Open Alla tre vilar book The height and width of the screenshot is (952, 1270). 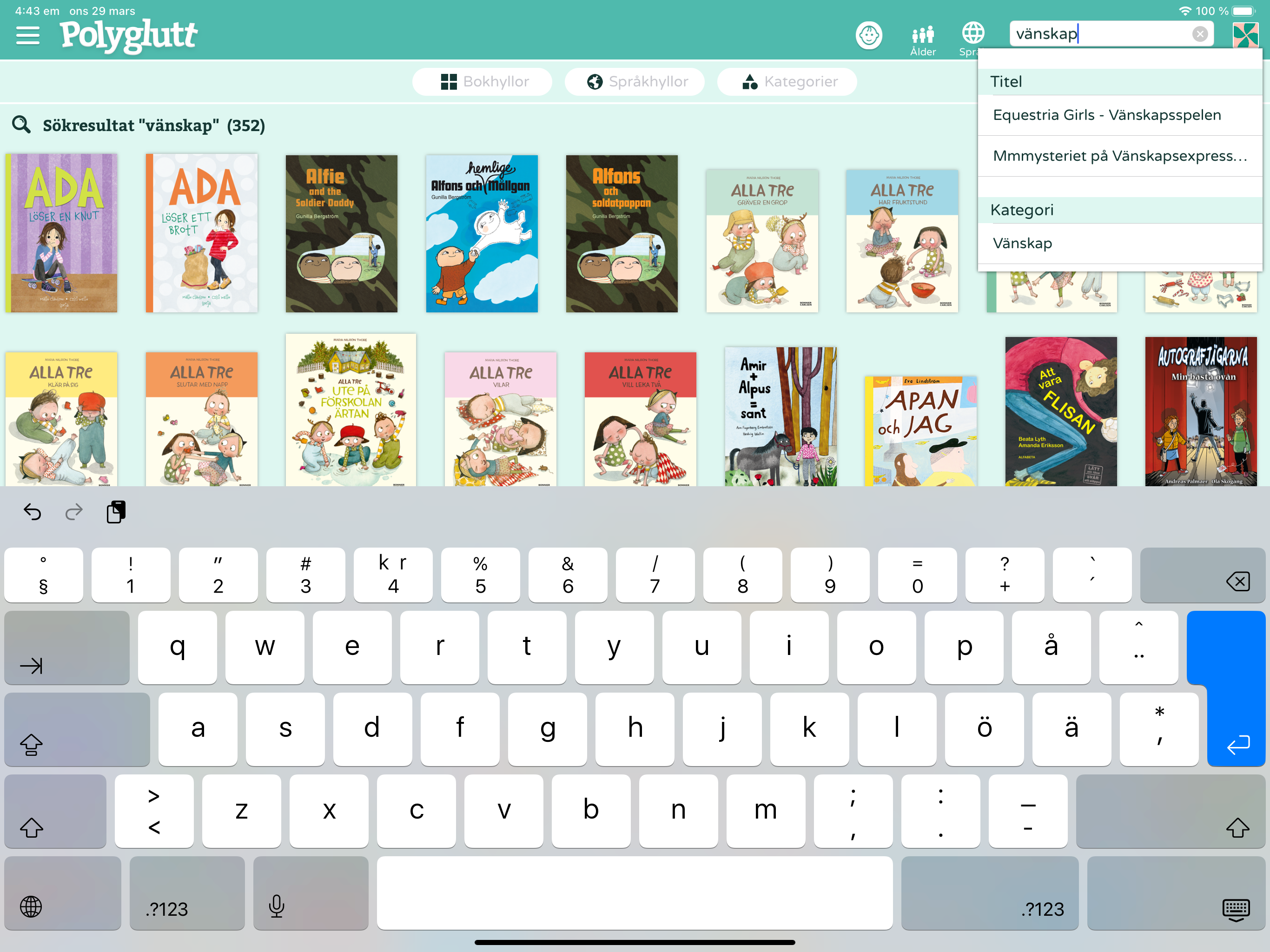click(x=500, y=420)
